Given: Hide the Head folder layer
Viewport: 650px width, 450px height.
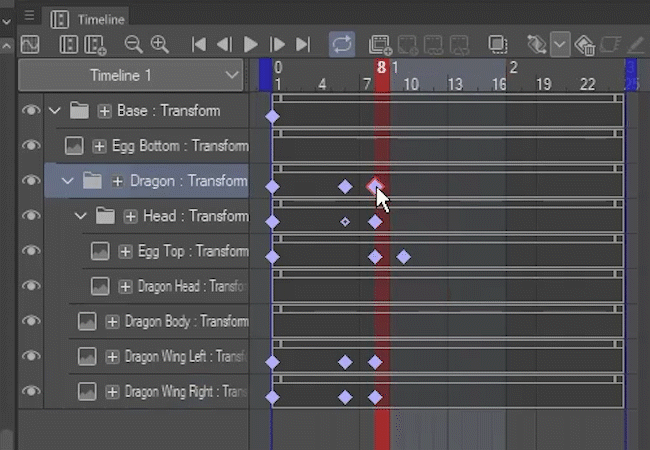Looking at the screenshot, I should pyautogui.click(x=31, y=215).
